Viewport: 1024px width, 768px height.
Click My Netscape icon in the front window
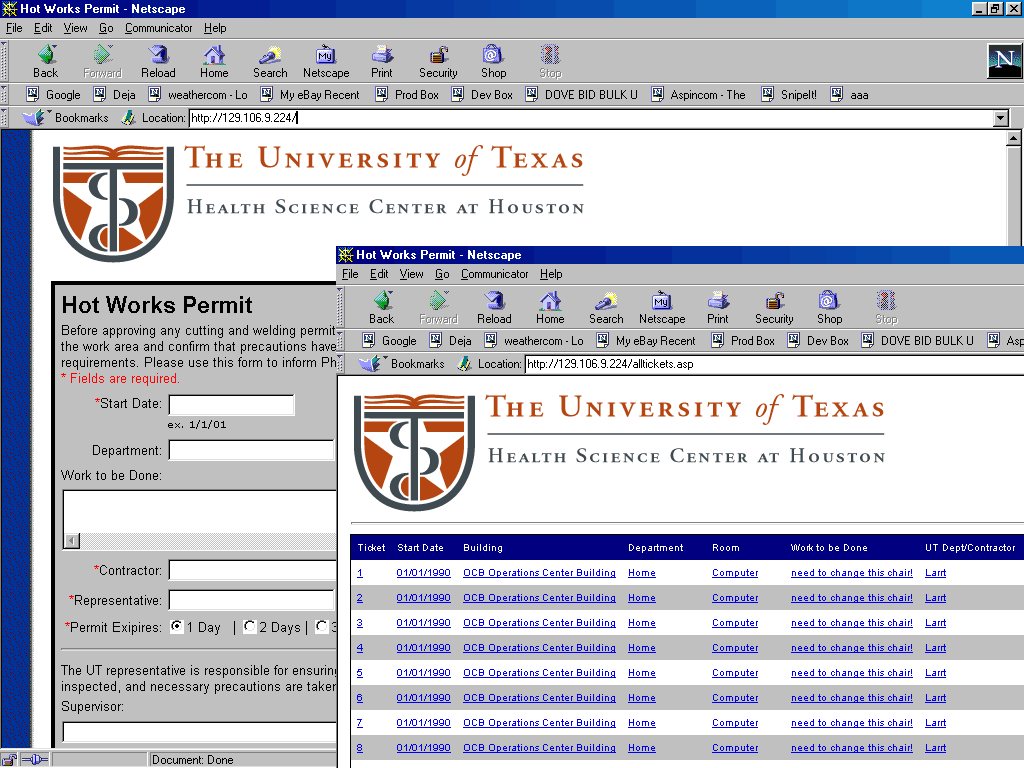(x=662, y=307)
